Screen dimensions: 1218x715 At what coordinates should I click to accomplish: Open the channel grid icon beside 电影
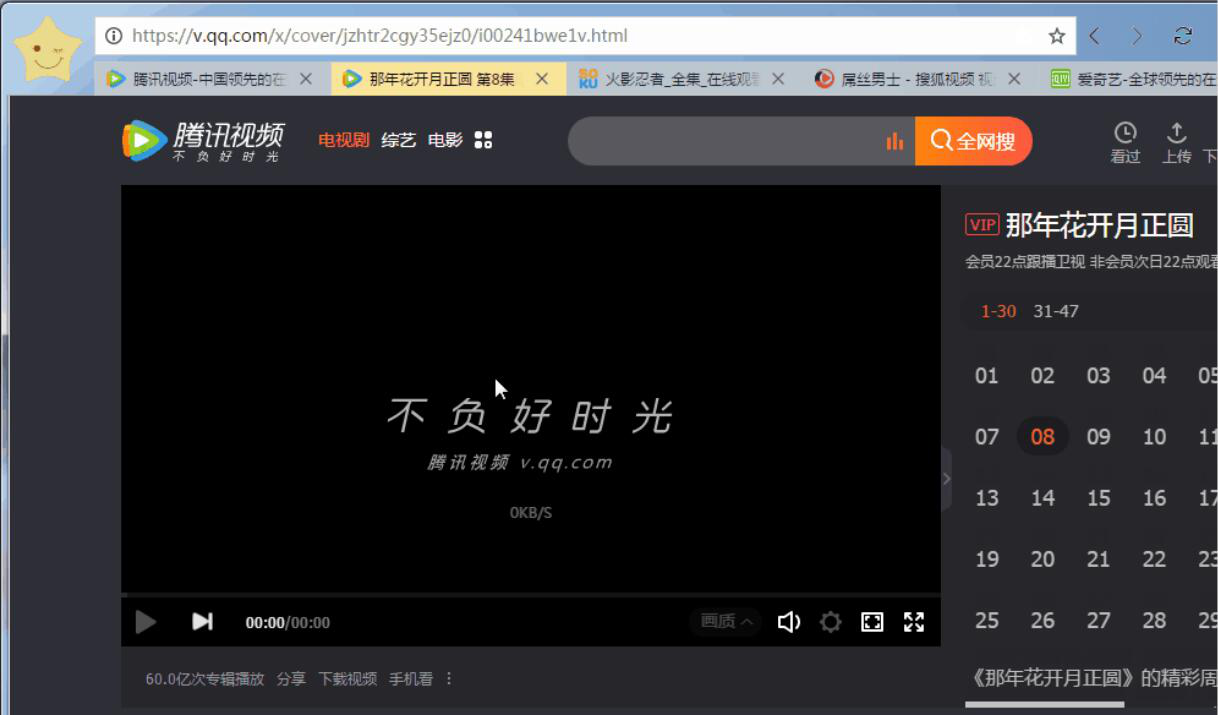tap(481, 140)
